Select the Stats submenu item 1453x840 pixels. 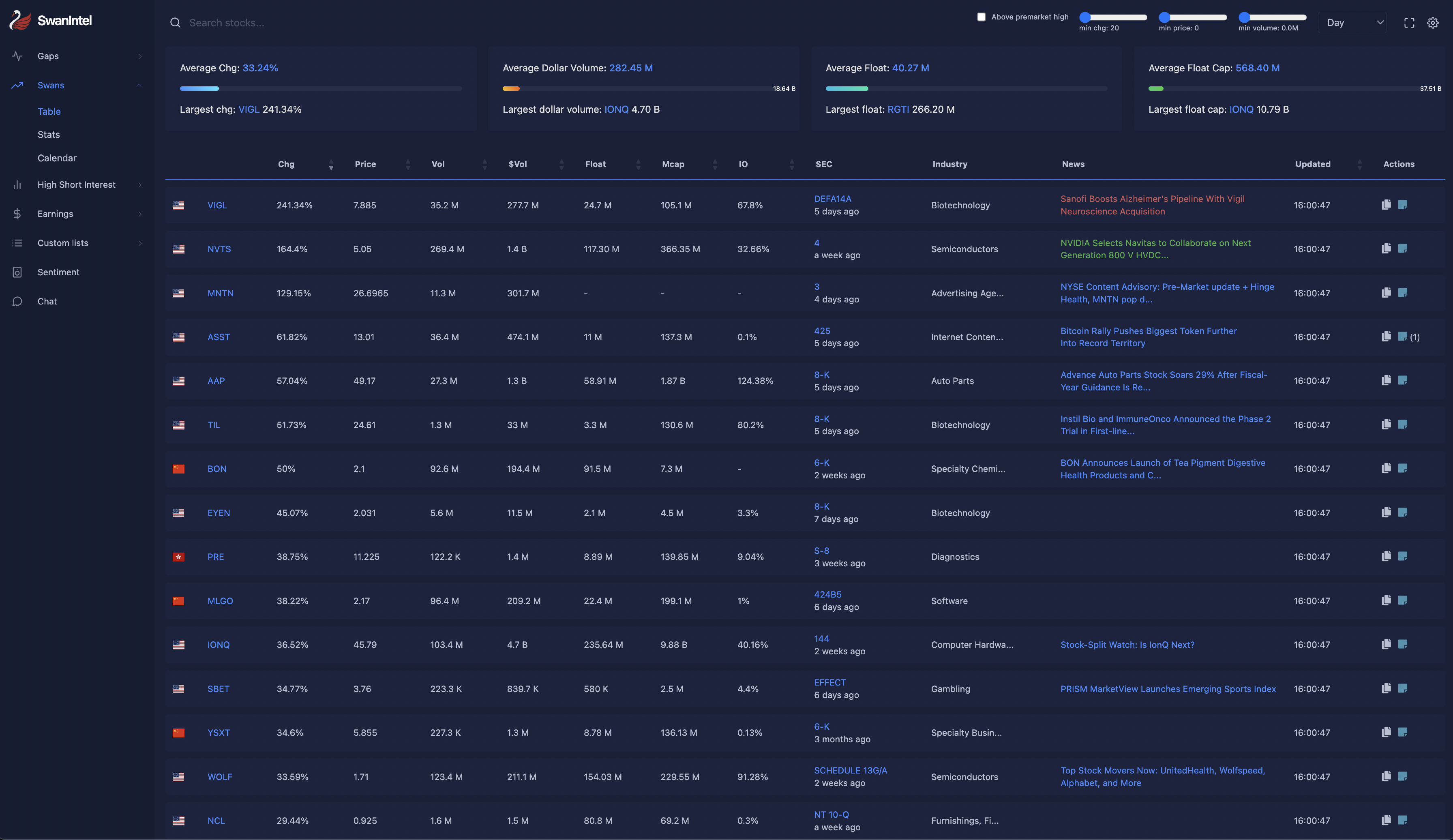48,134
